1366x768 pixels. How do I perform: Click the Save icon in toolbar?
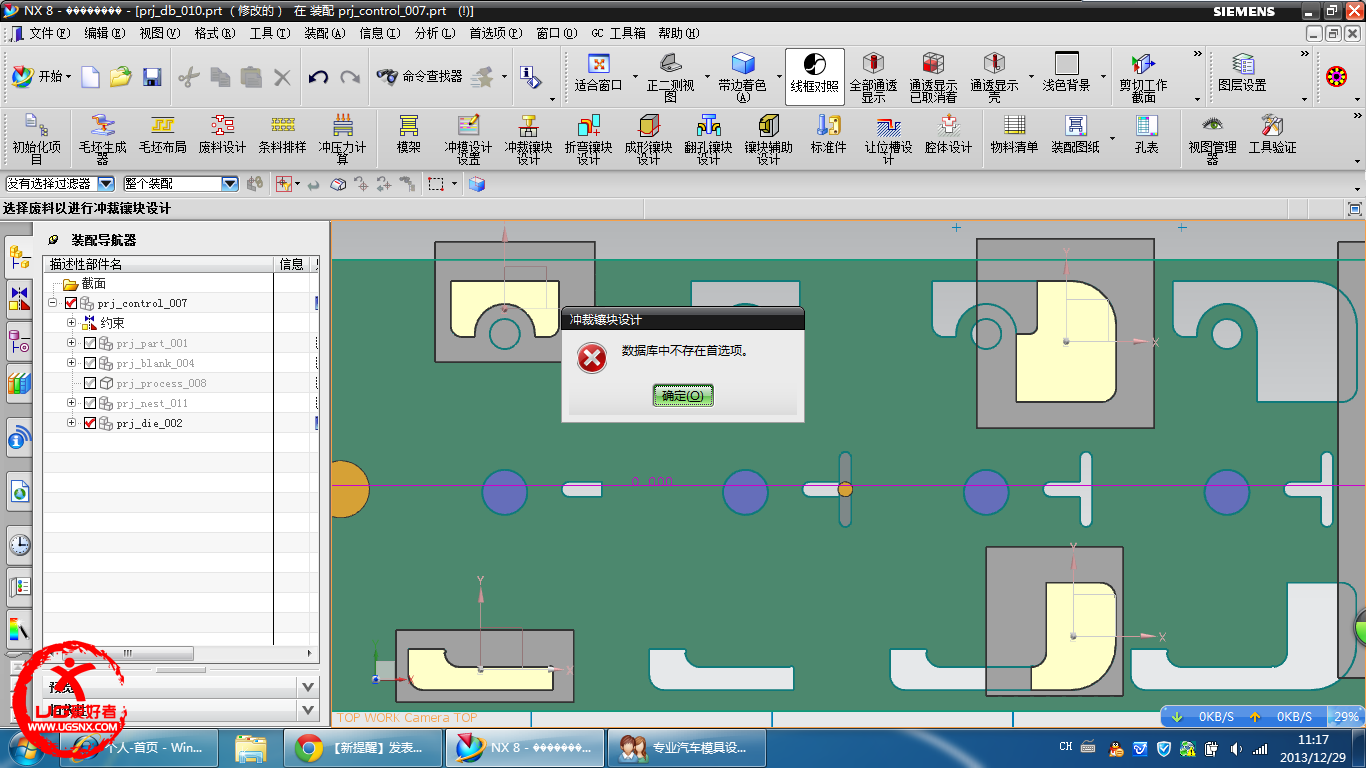point(151,76)
